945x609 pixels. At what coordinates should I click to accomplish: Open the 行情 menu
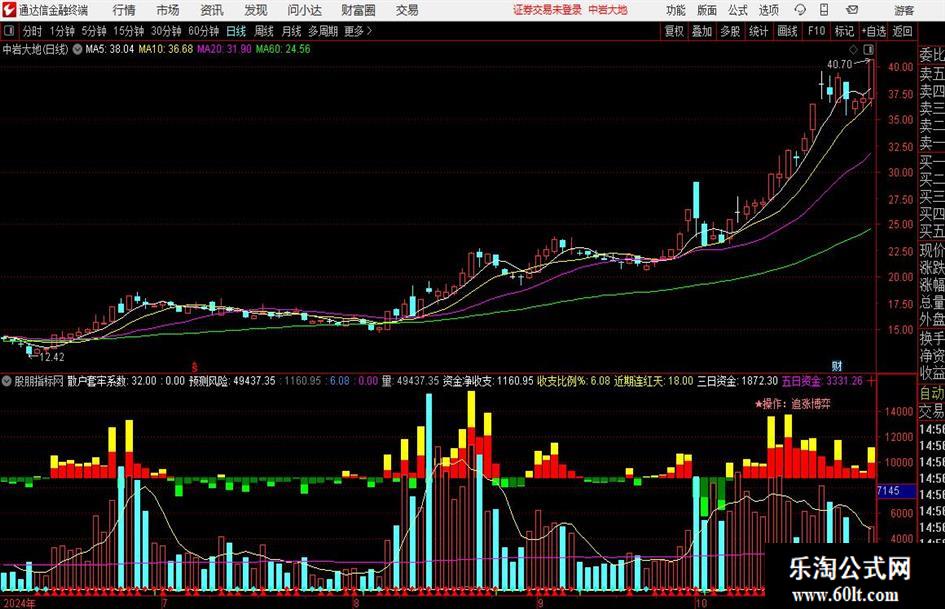124,10
